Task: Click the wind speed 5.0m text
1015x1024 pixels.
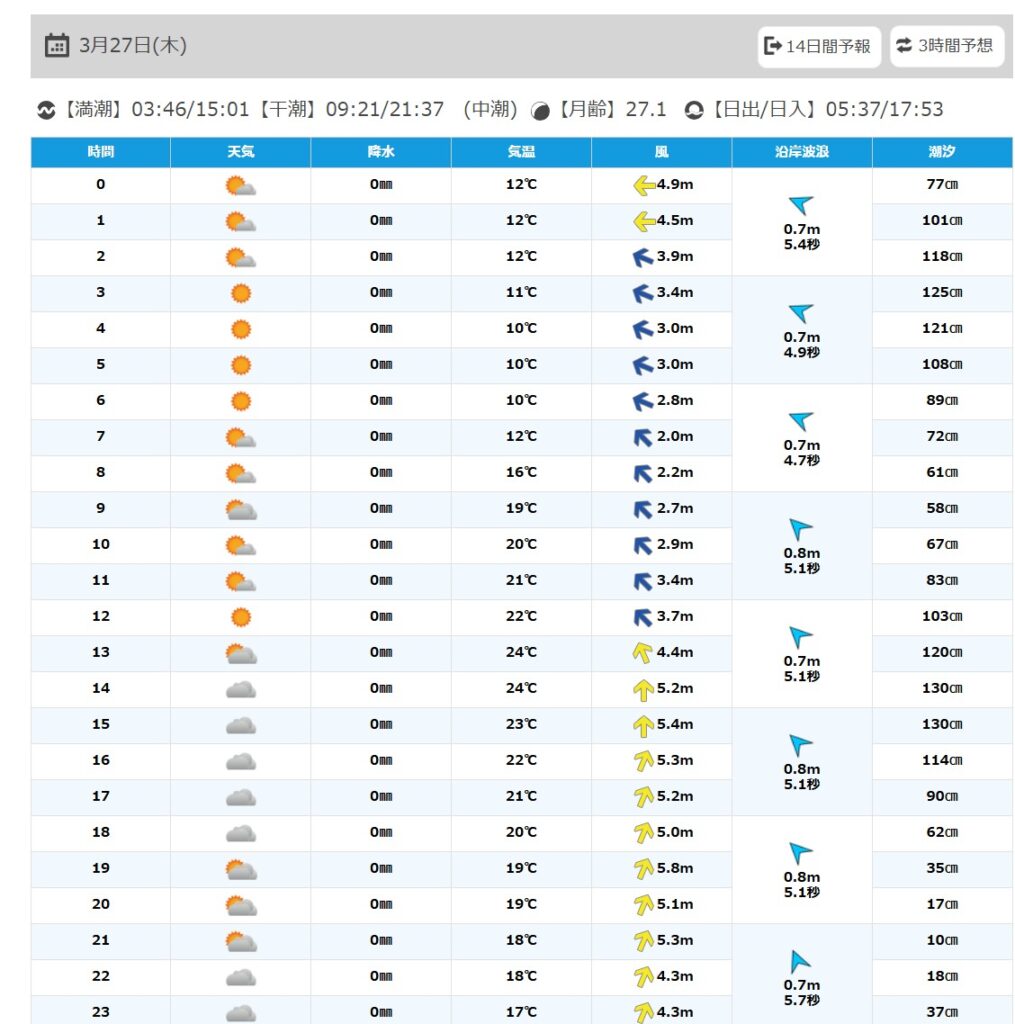Action: (x=675, y=833)
